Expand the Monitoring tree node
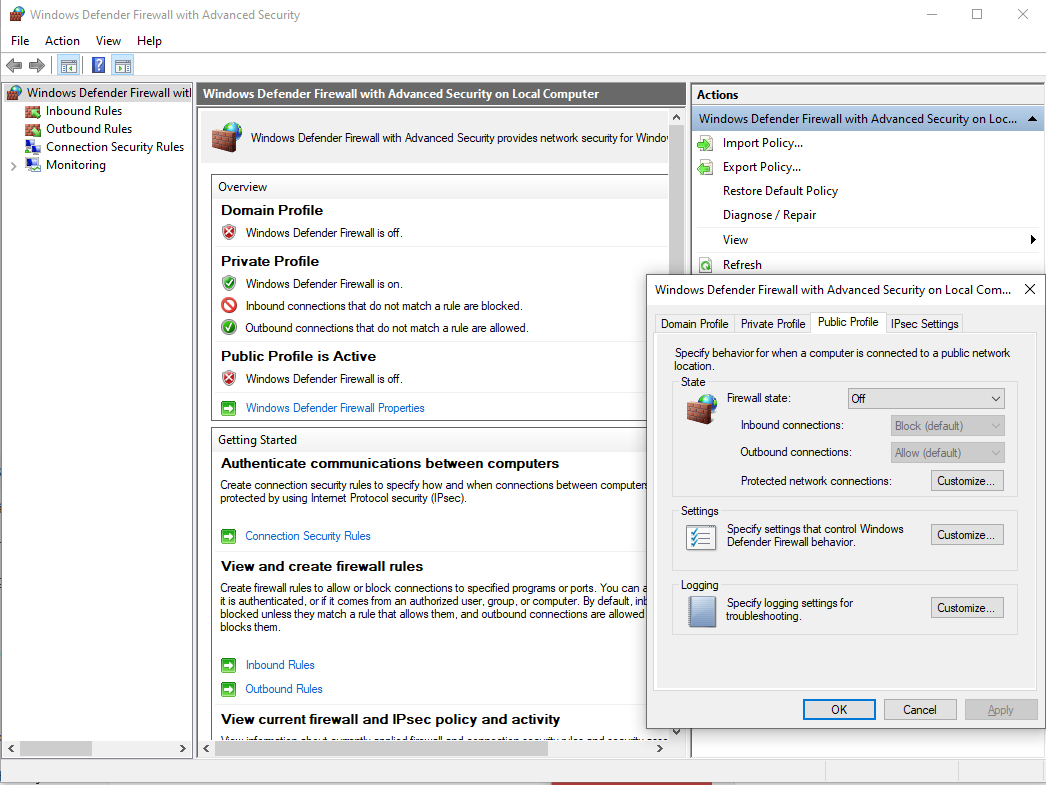 click(x=13, y=166)
